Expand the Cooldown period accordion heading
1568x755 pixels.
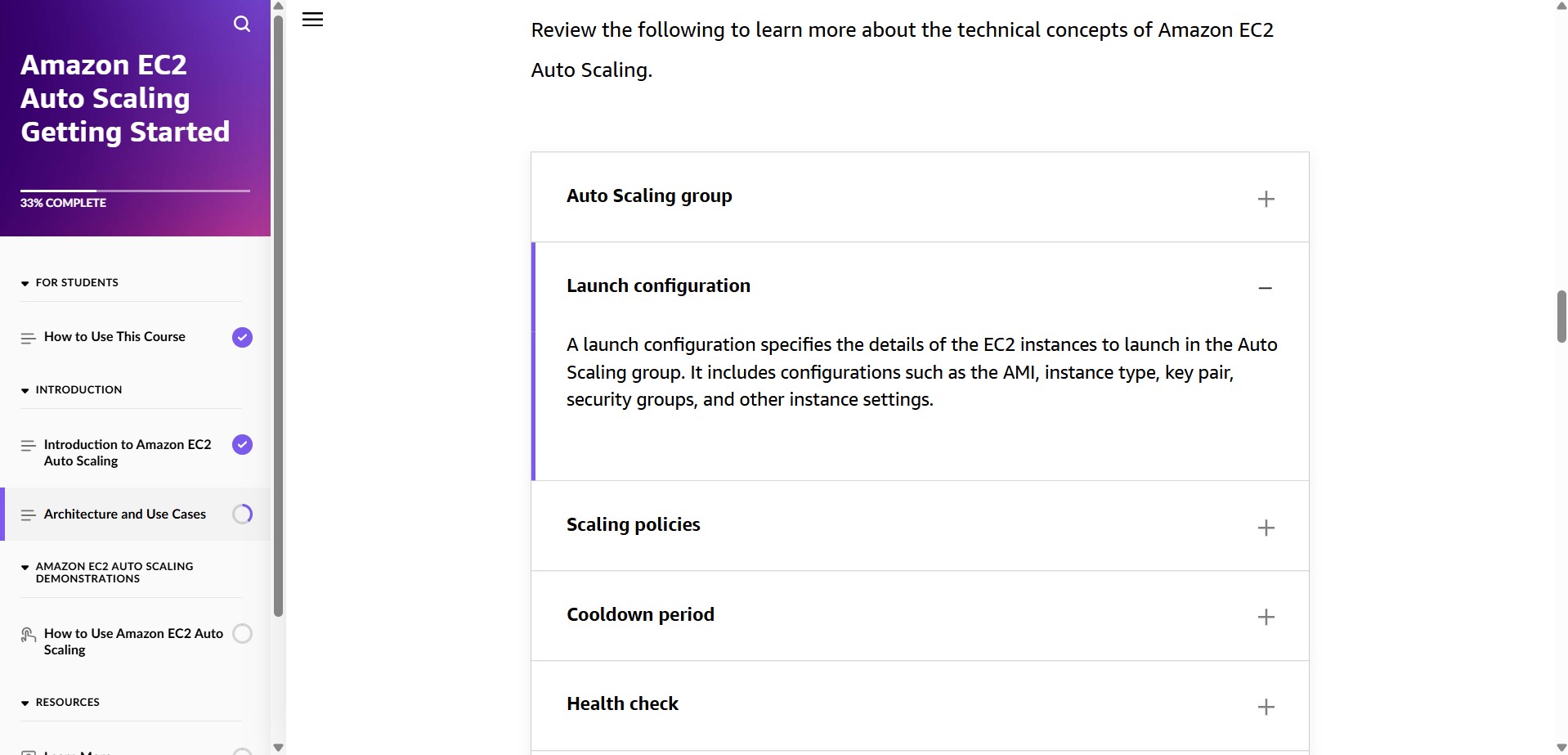coord(640,614)
